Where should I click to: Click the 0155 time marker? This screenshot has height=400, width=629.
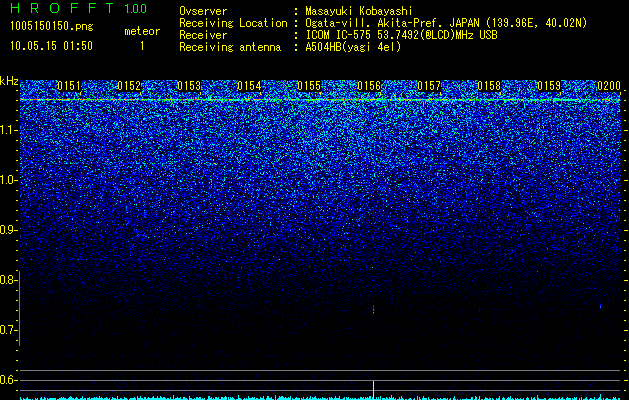click(309, 86)
